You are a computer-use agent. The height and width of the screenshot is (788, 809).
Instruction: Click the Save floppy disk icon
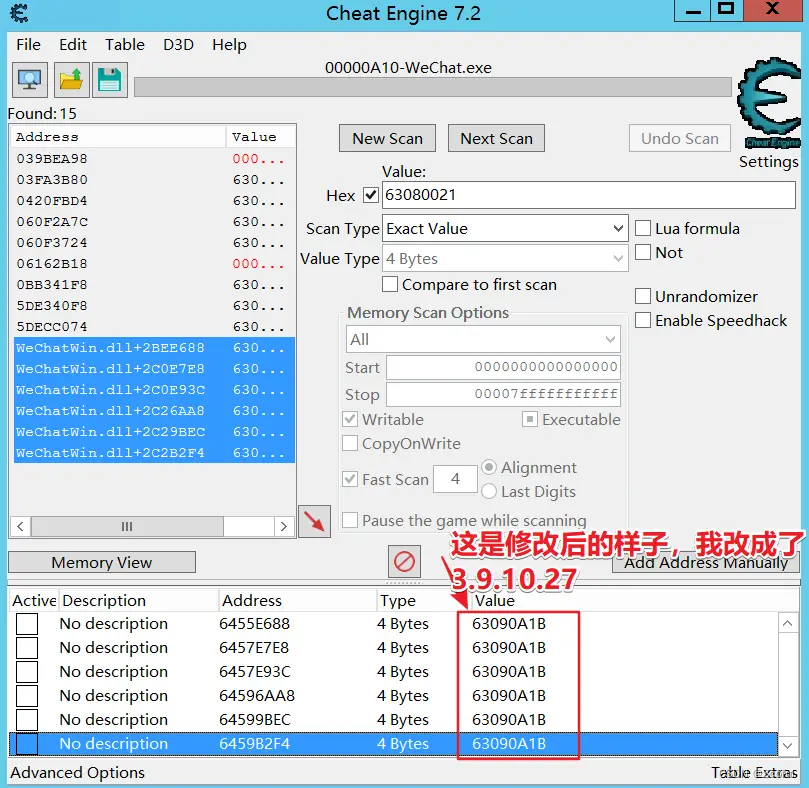pyautogui.click(x=108, y=78)
